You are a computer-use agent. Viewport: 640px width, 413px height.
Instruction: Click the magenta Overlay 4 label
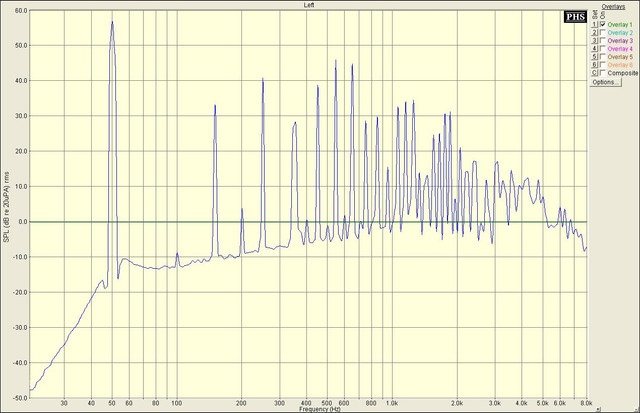tap(620, 49)
